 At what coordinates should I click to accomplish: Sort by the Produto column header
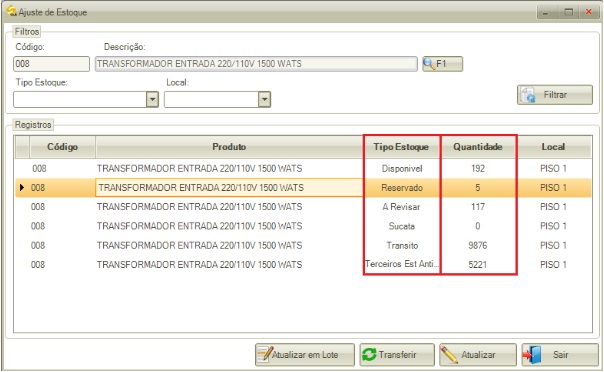pyautogui.click(x=229, y=147)
